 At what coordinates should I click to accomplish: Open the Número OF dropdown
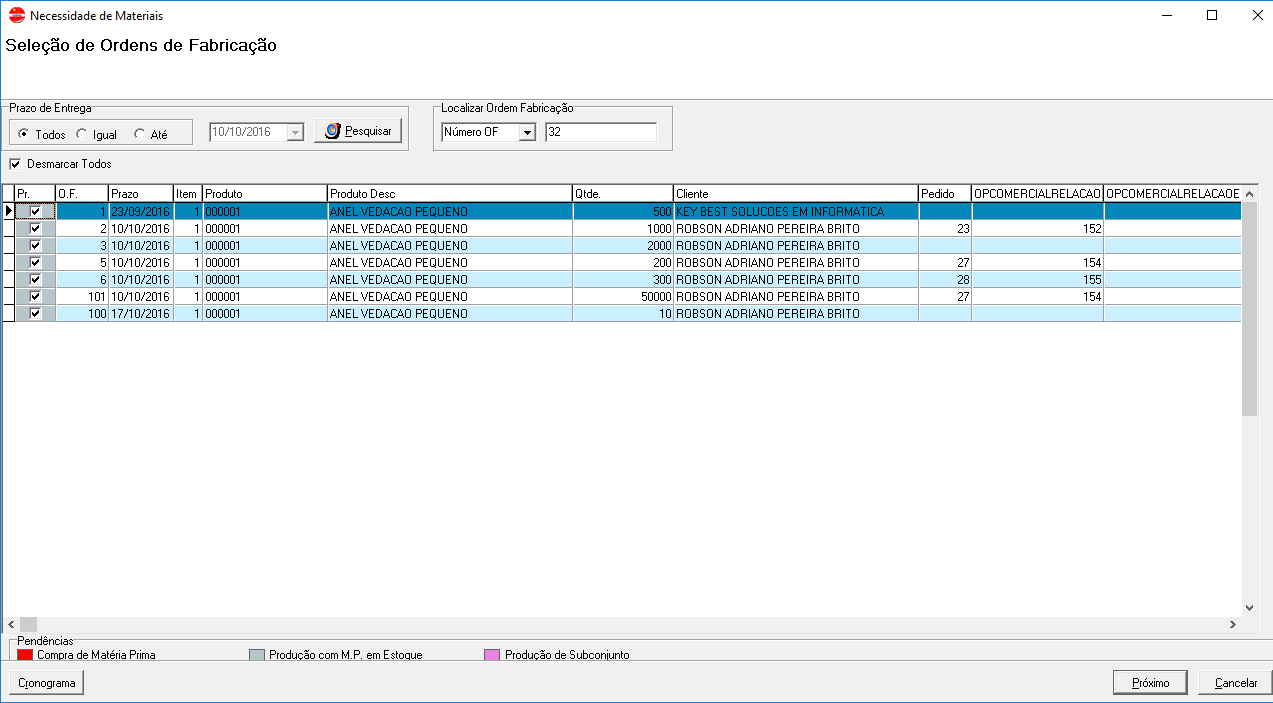tap(527, 133)
